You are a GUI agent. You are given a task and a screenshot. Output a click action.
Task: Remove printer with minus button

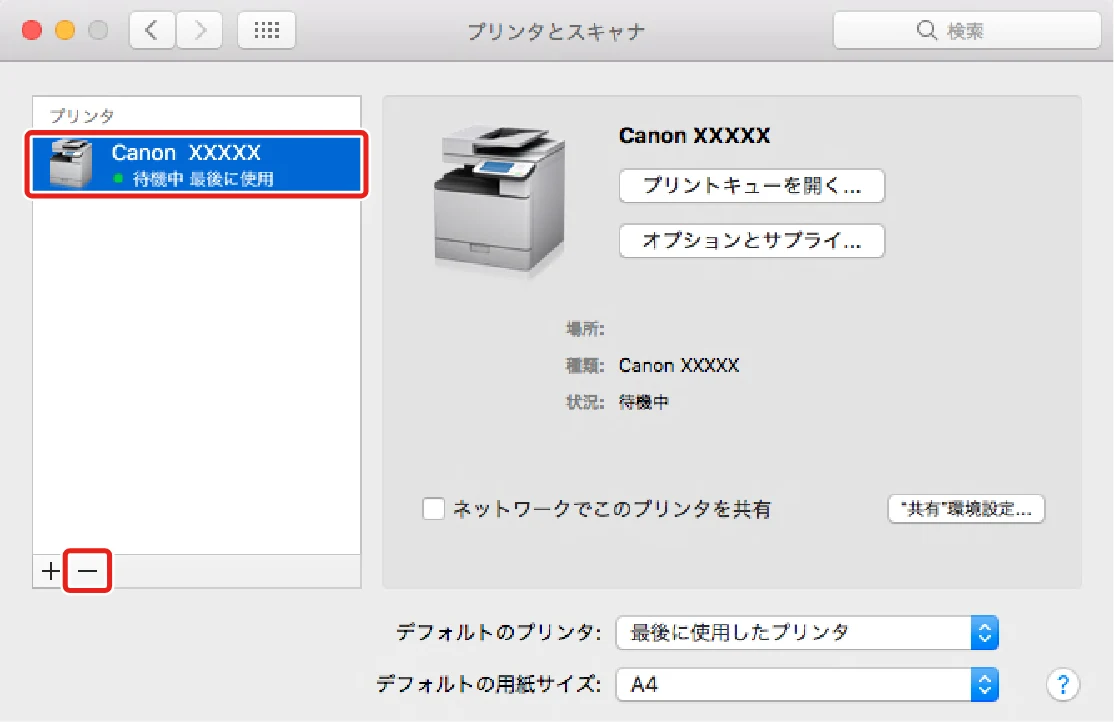click(87, 571)
